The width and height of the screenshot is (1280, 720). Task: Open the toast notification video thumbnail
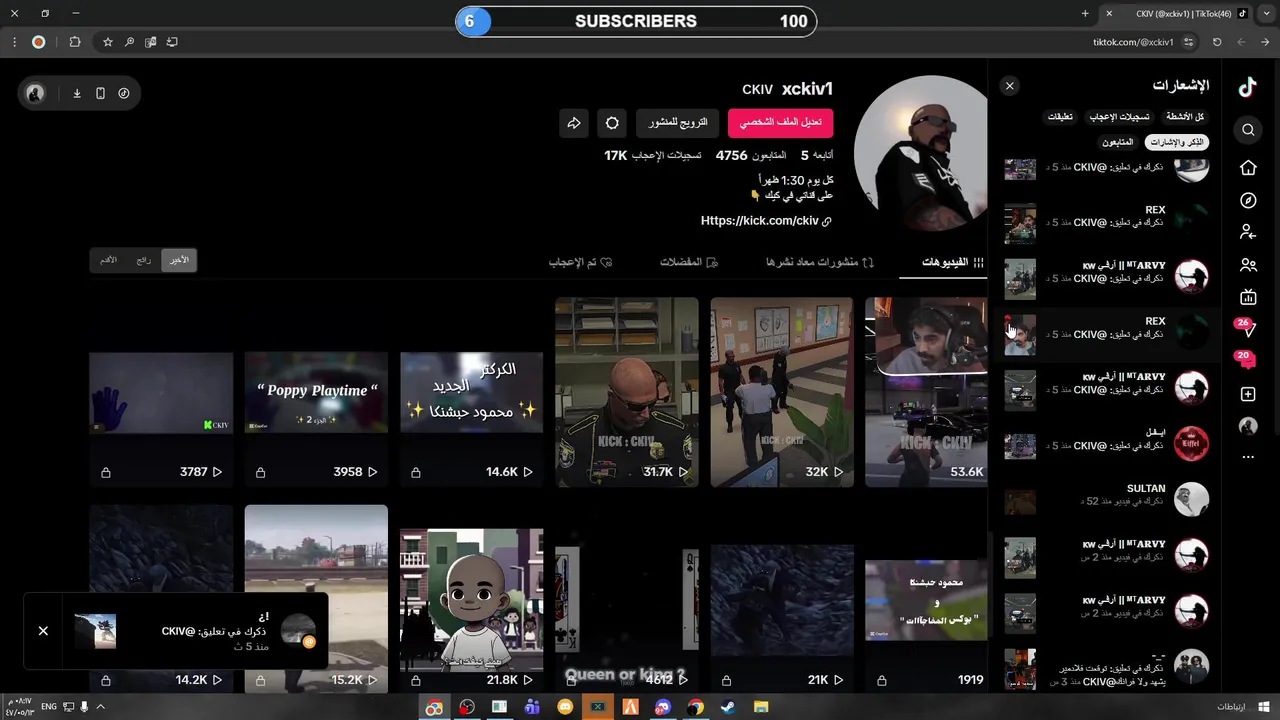(x=95, y=632)
